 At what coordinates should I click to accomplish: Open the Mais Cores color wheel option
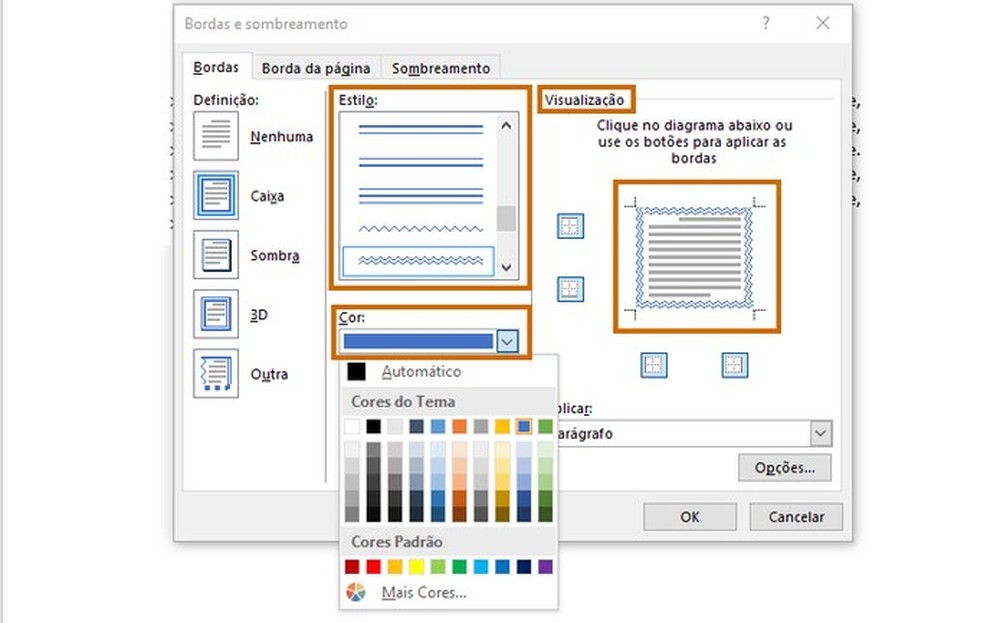click(356, 592)
